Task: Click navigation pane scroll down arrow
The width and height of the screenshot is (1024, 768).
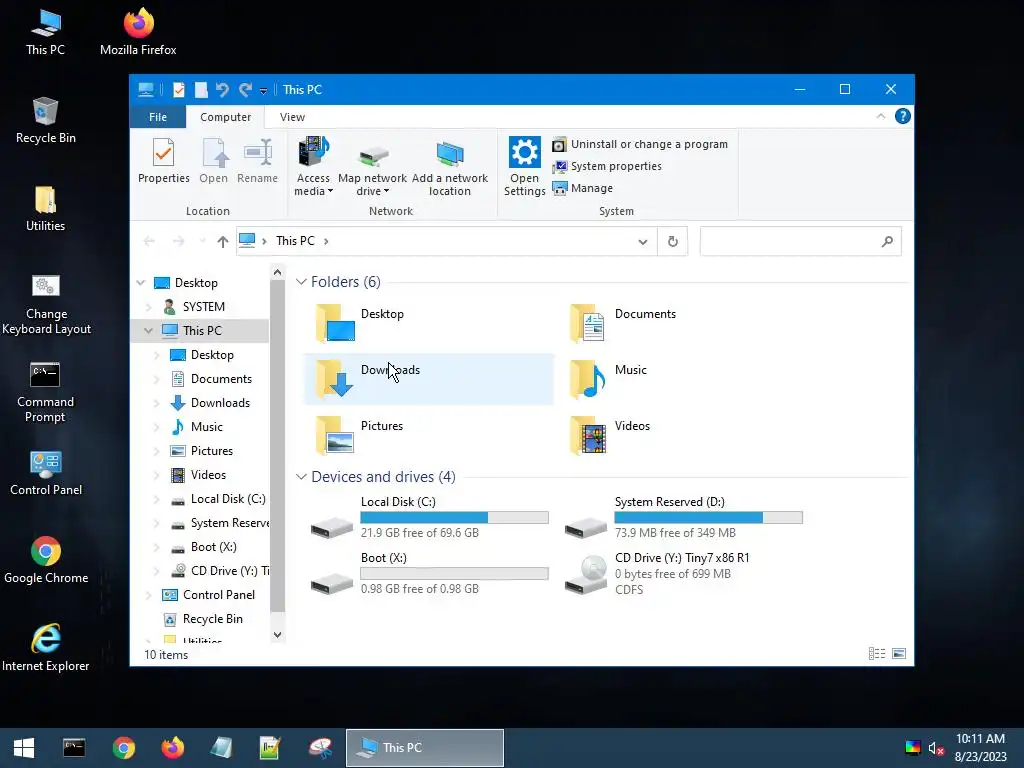Action: (278, 635)
